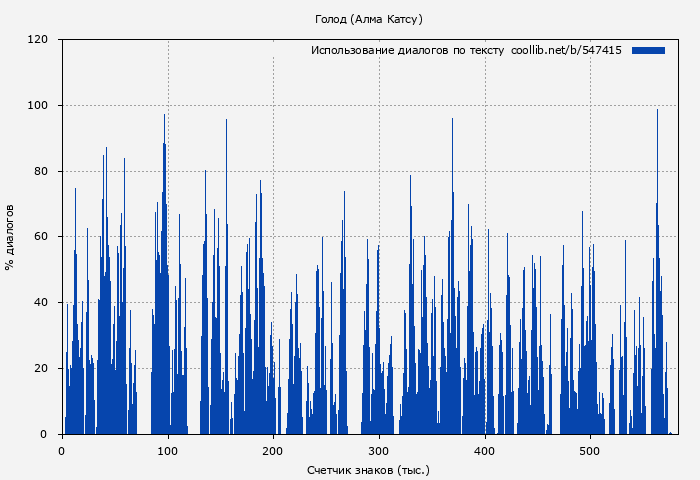Select the y-axis title "% диалогов"
Image resolution: width=700 pixels, height=480 pixels.
point(10,237)
